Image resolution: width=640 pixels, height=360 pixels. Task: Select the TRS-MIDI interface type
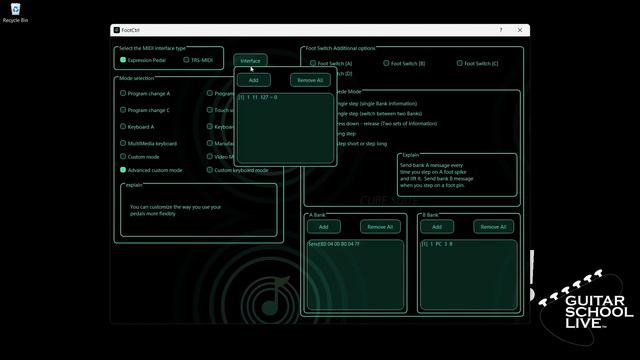pos(198,60)
